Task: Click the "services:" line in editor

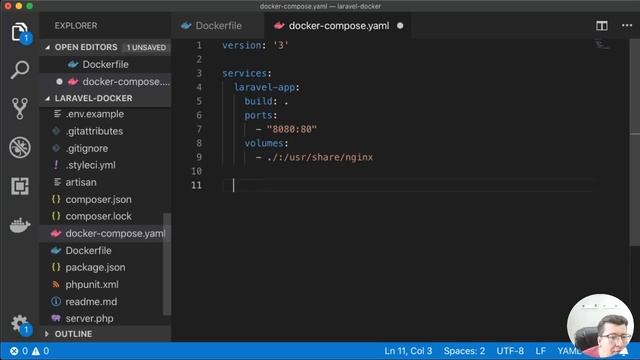Action: coord(247,73)
